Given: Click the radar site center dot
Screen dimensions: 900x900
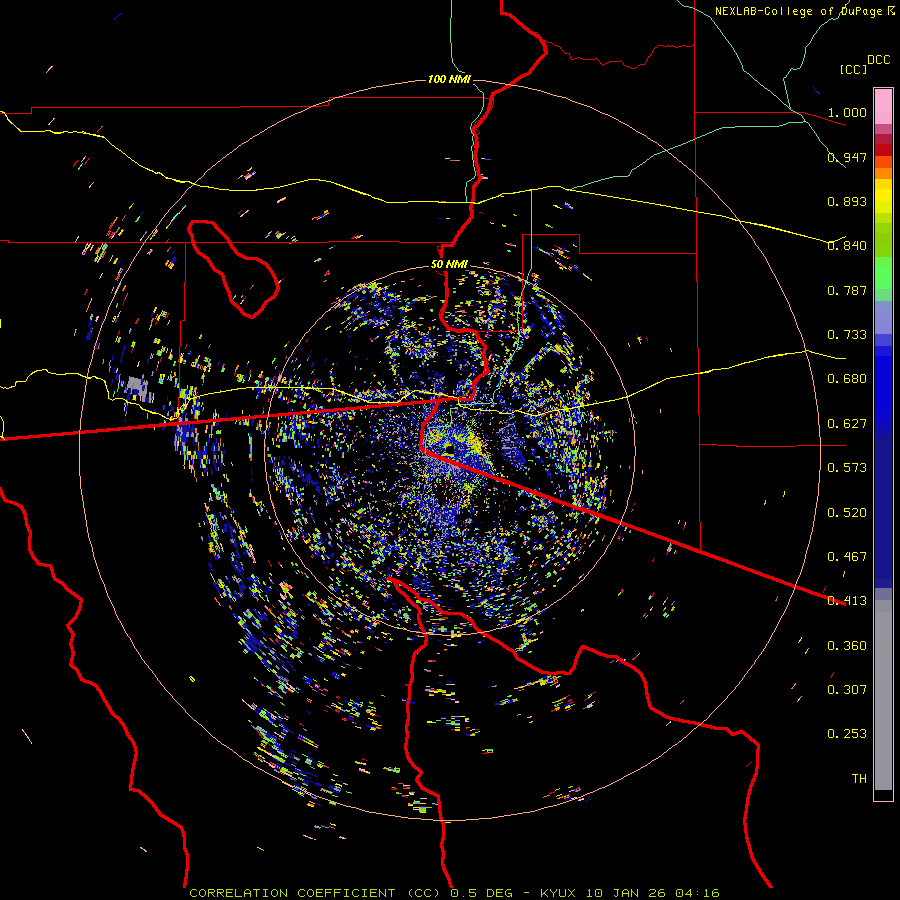Looking at the screenshot, I should pos(448,448).
